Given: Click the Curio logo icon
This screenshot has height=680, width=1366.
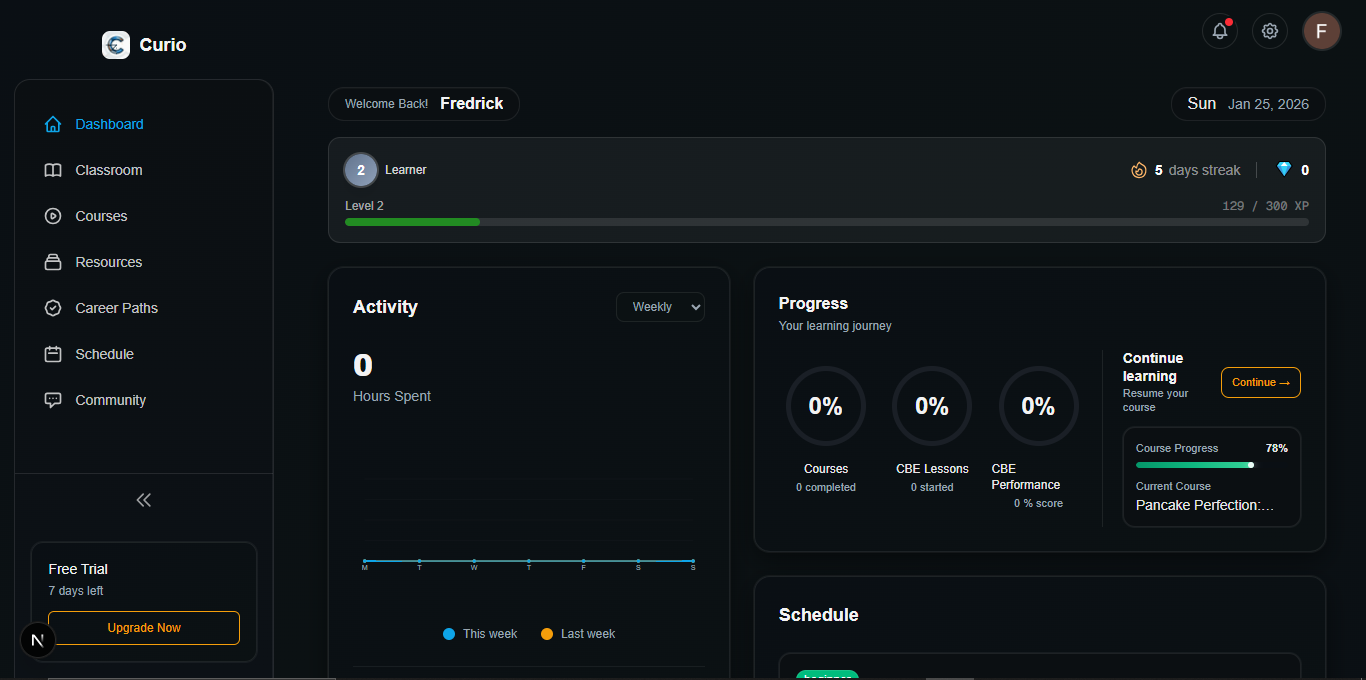Looking at the screenshot, I should [116, 45].
